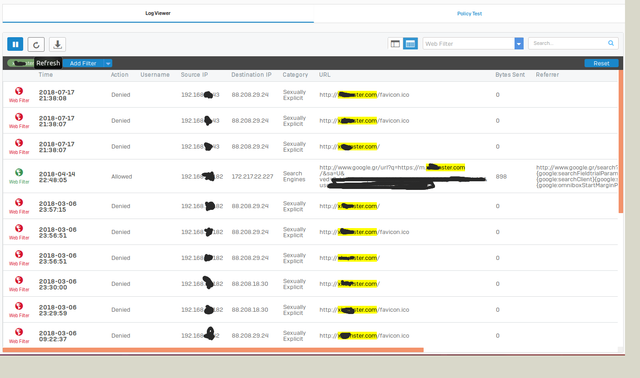This screenshot has height=378, width=640.
Task: Click the google.gr URL in the allowed row
Action: click(402, 176)
